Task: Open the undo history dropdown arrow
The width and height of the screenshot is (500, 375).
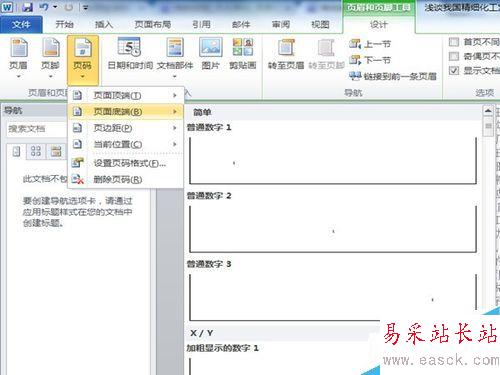Action: pyautogui.click(x=55, y=7)
